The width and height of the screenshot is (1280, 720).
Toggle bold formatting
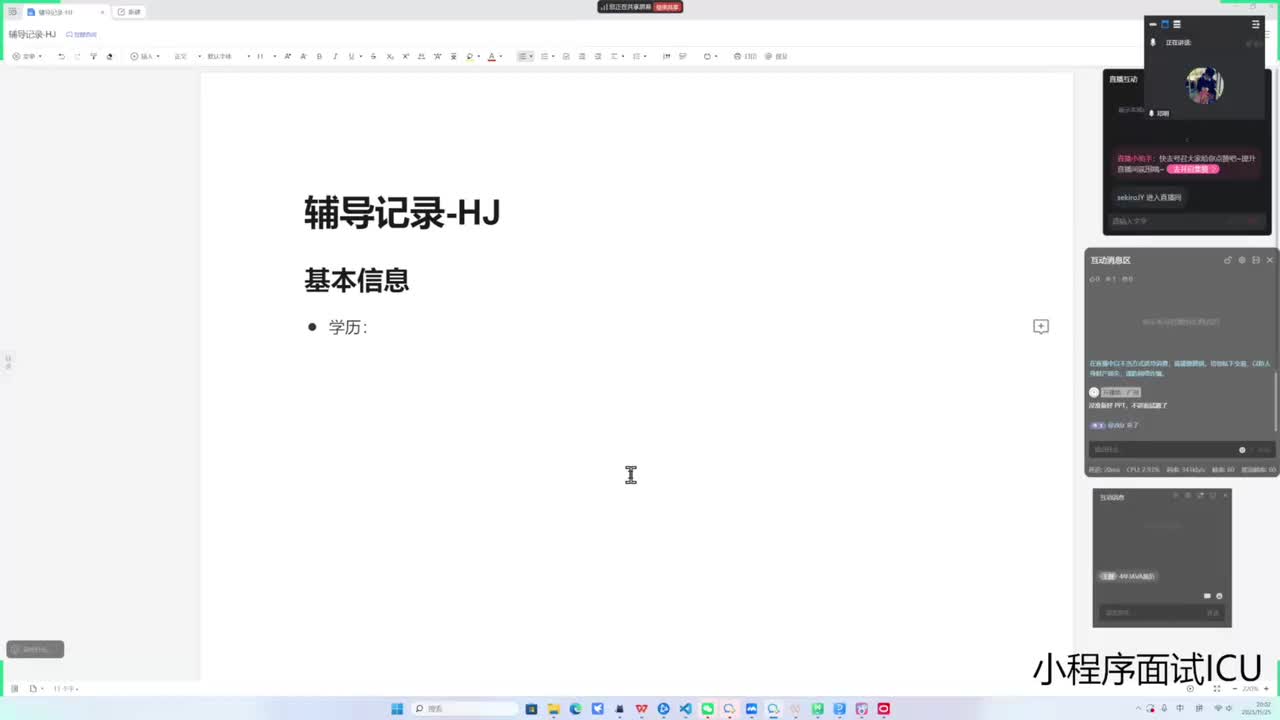point(319,56)
